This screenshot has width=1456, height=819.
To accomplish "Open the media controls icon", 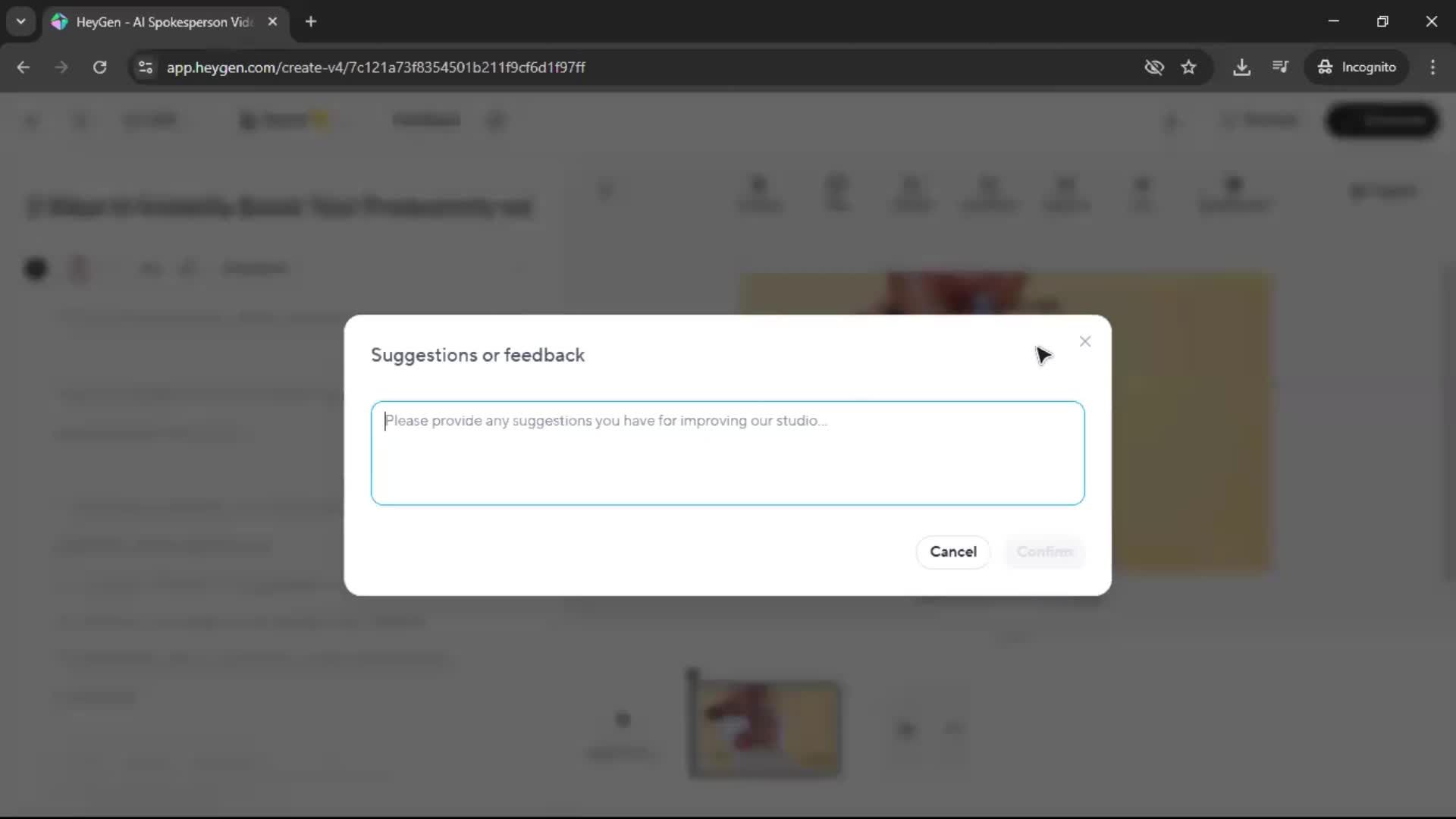I will 1280,67.
